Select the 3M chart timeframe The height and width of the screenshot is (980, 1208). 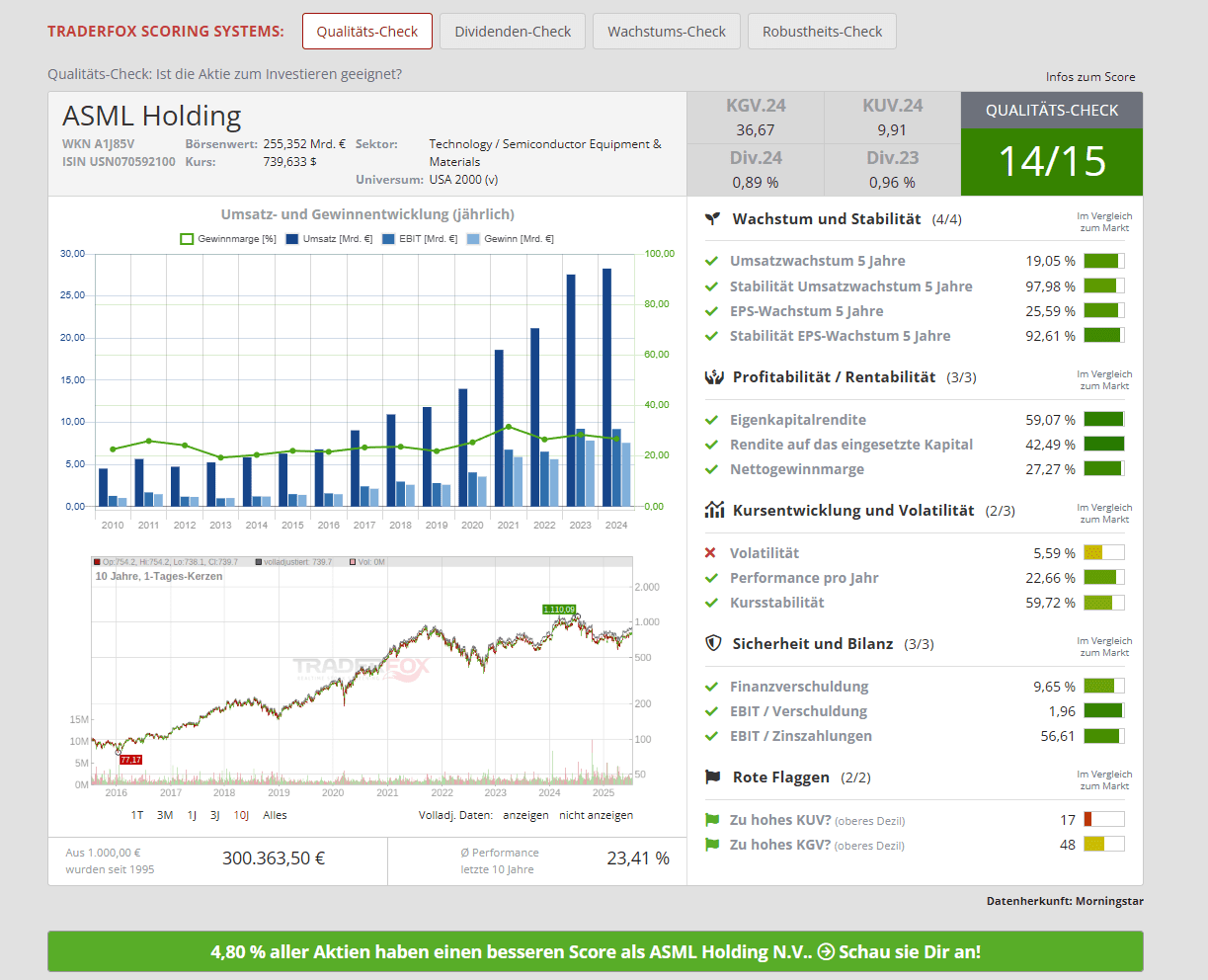click(x=165, y=816)
